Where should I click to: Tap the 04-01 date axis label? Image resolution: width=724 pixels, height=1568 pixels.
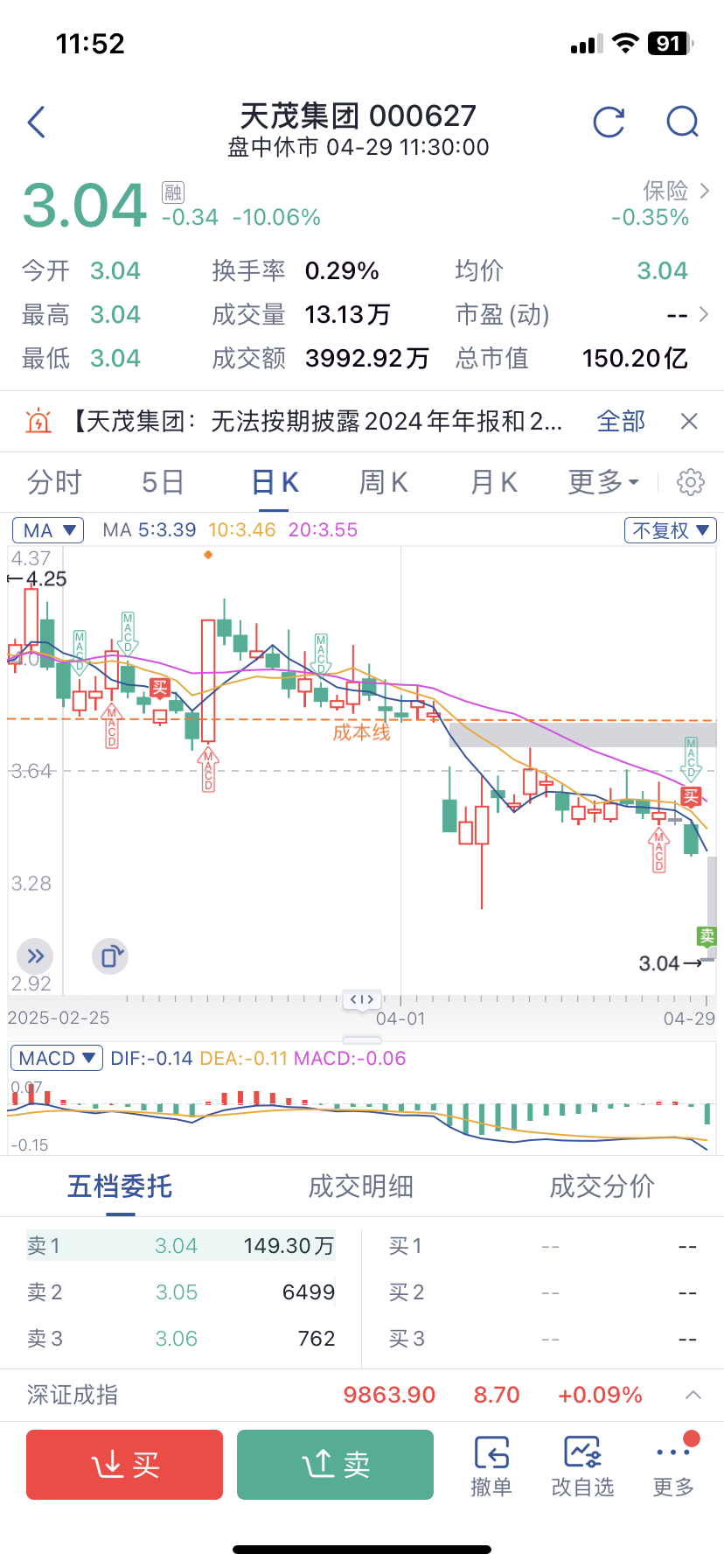pos(400,1018)
